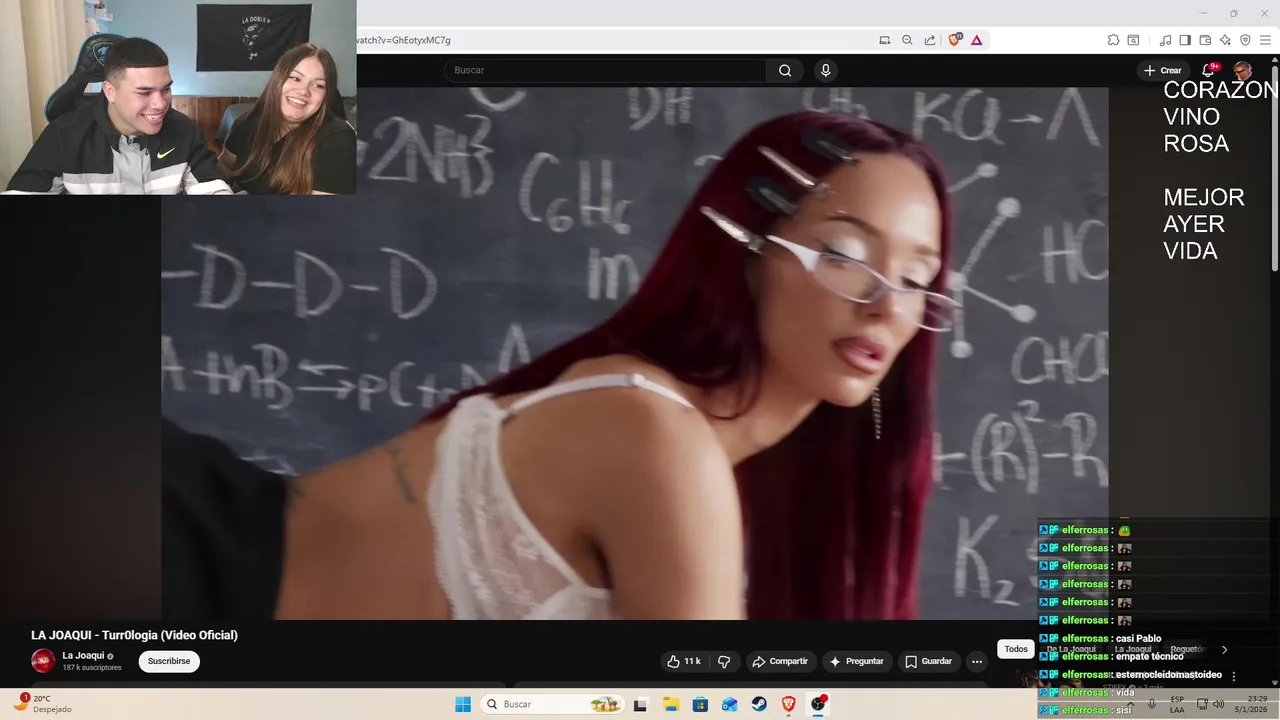Open the browser hamburger menu
The image size is (1280, 720).
pyautogui.click(x=1265, y=40)
